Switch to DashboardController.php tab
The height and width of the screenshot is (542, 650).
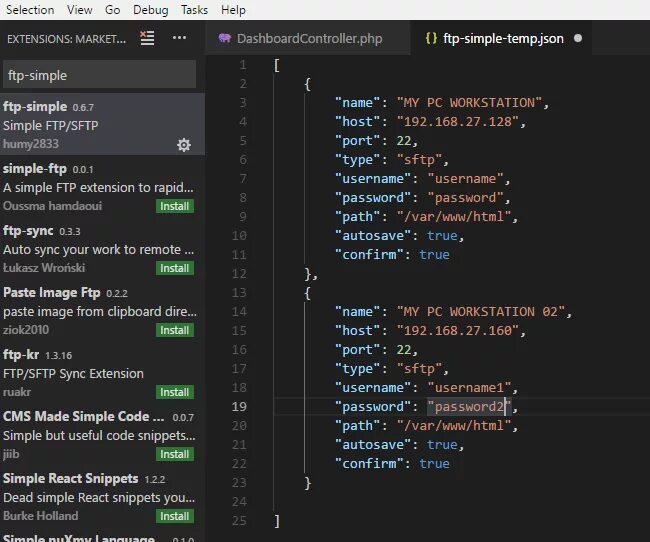[x=308, y=38]
